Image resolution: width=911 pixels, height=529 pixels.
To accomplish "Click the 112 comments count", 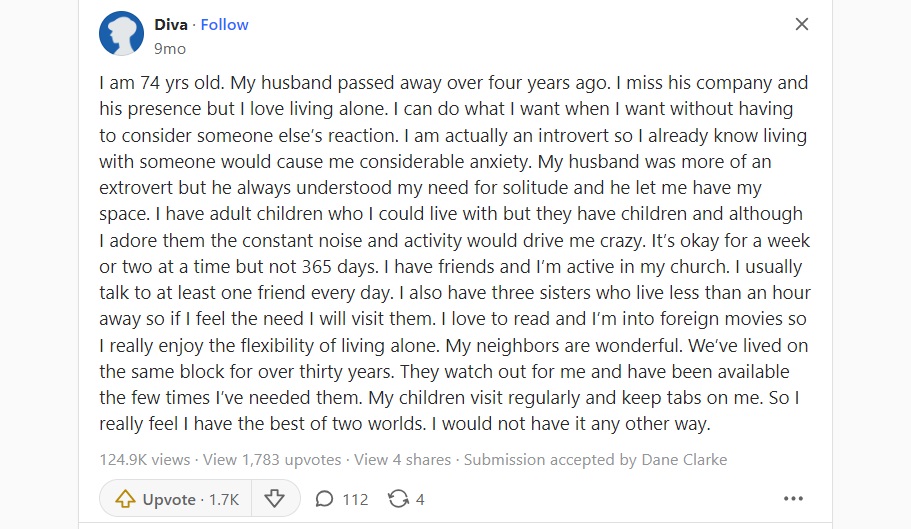I will coord(355,499).
